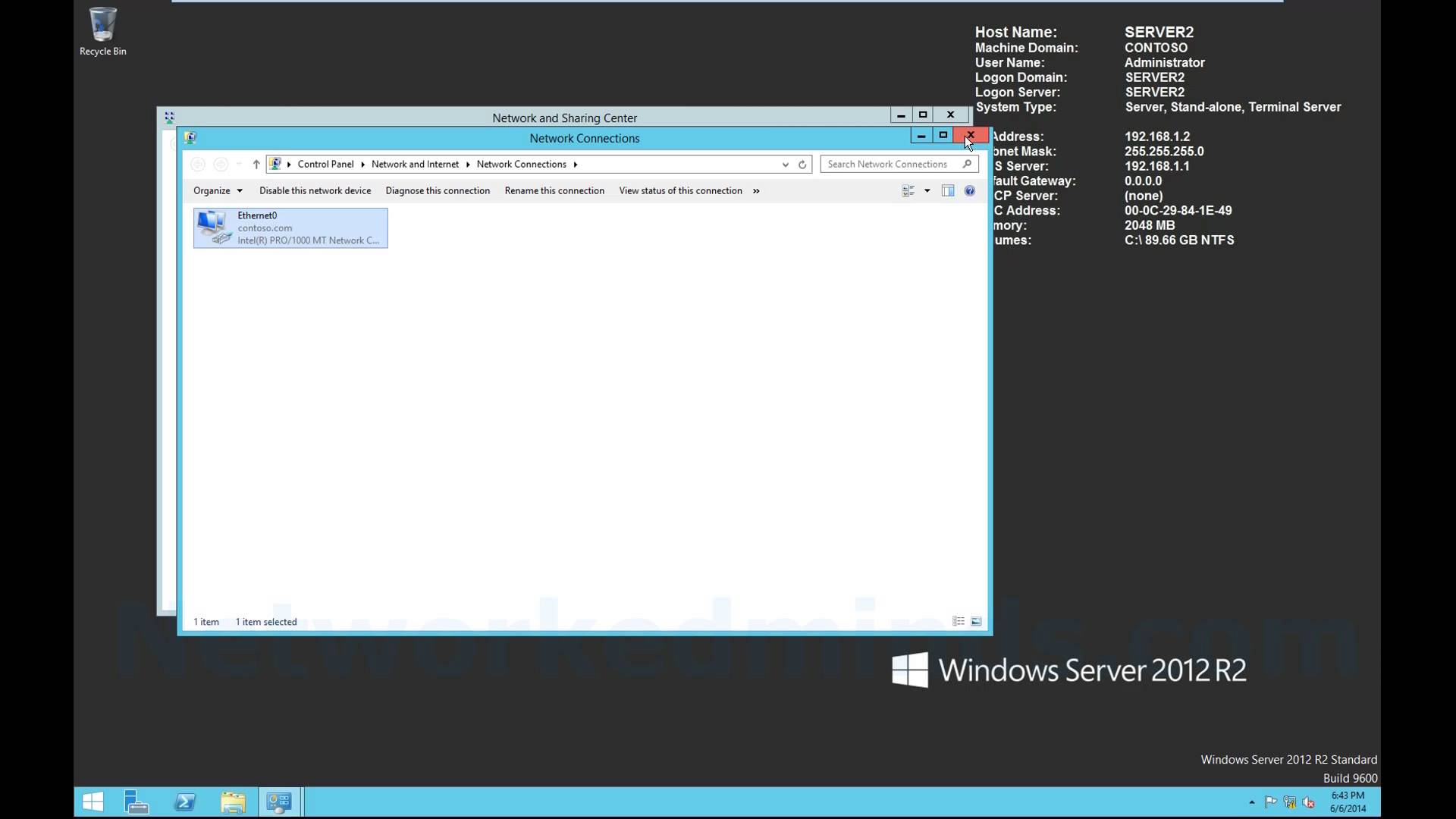
Task: Toggle the preview pane icon
Action: (948, 190)
